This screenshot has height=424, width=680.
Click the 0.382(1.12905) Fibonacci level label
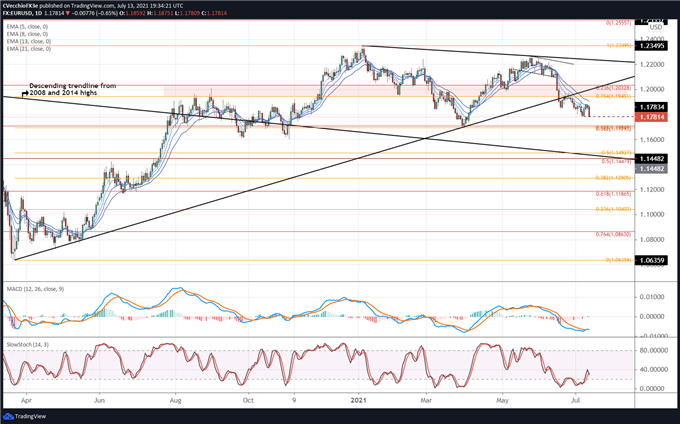(615, 178)
